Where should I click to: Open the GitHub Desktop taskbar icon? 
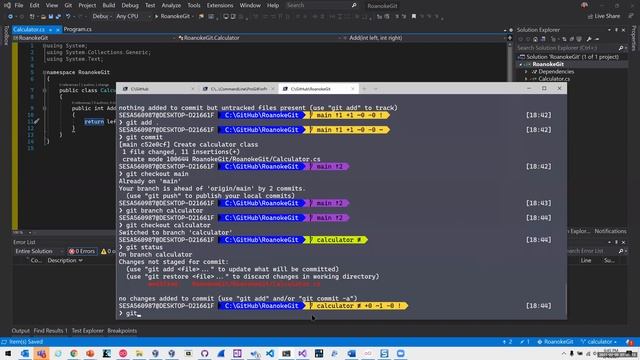pyautogui.click(x=204, y=353)
